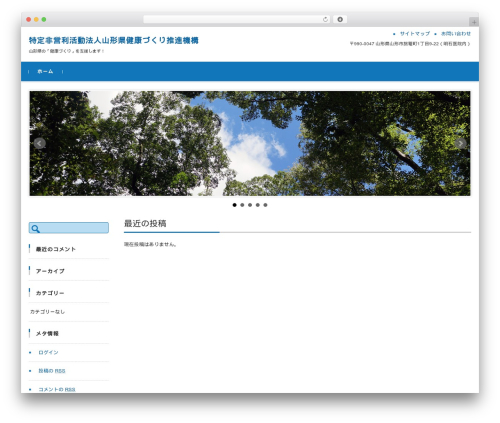Open a new tab with the plus icon
Image resolution: width=500 pixels, height=423 pixels.
pyautogui.click(x=474, y=22)
